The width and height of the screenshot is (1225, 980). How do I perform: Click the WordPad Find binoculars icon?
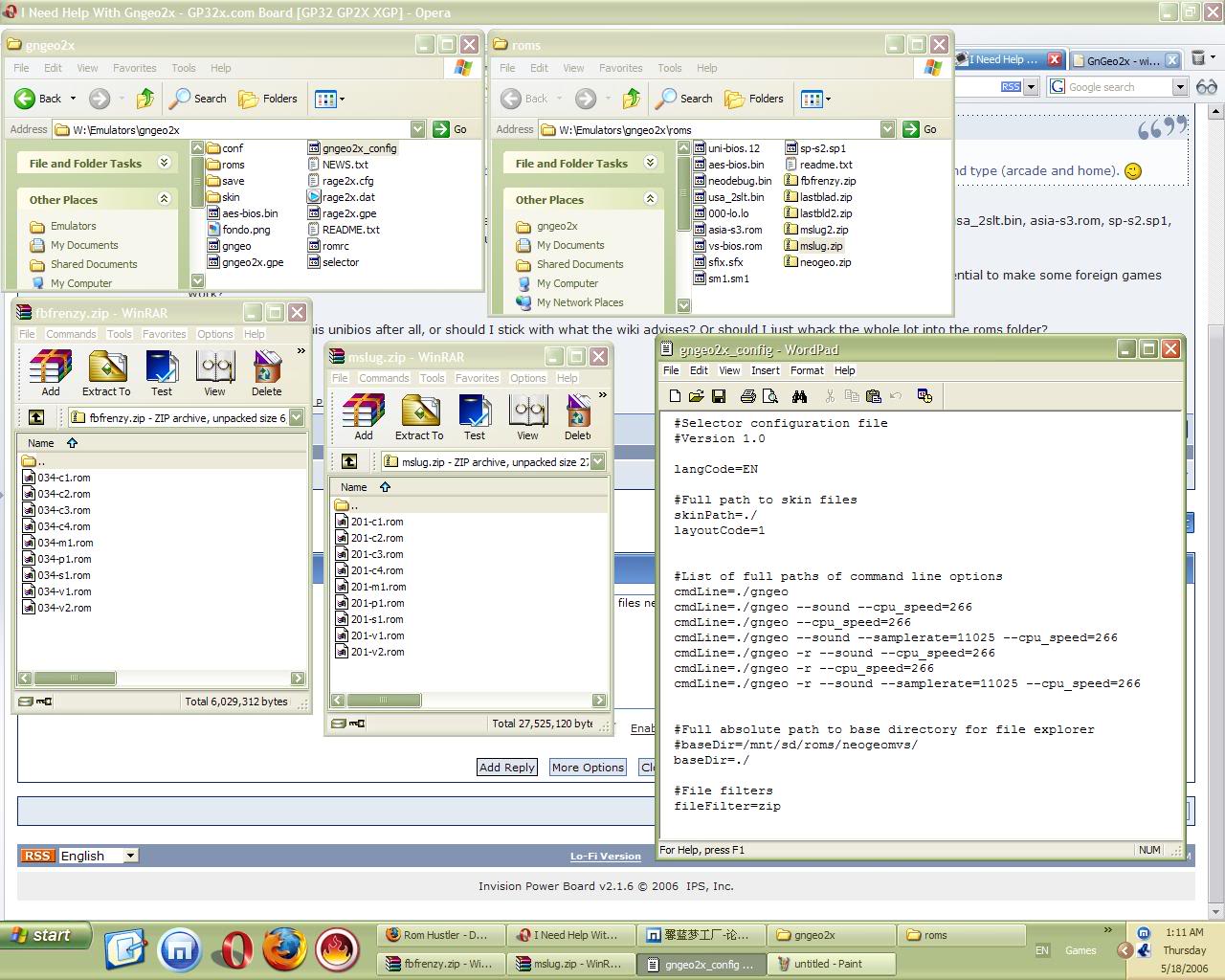[x=799, y=396]
